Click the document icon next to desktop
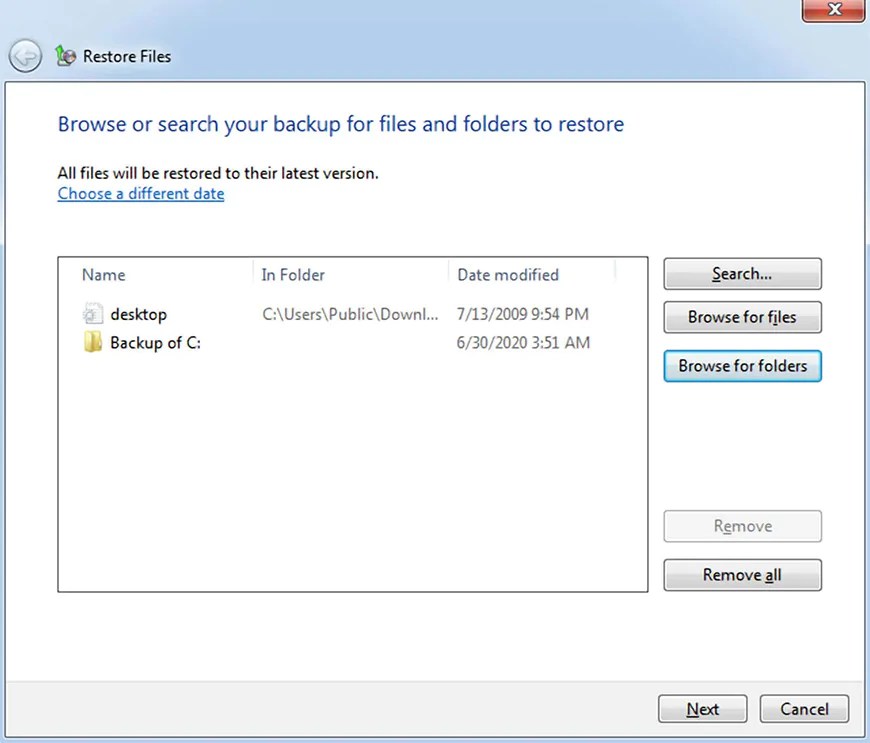Viewport: 870px width, 743px height. point(92,313)
